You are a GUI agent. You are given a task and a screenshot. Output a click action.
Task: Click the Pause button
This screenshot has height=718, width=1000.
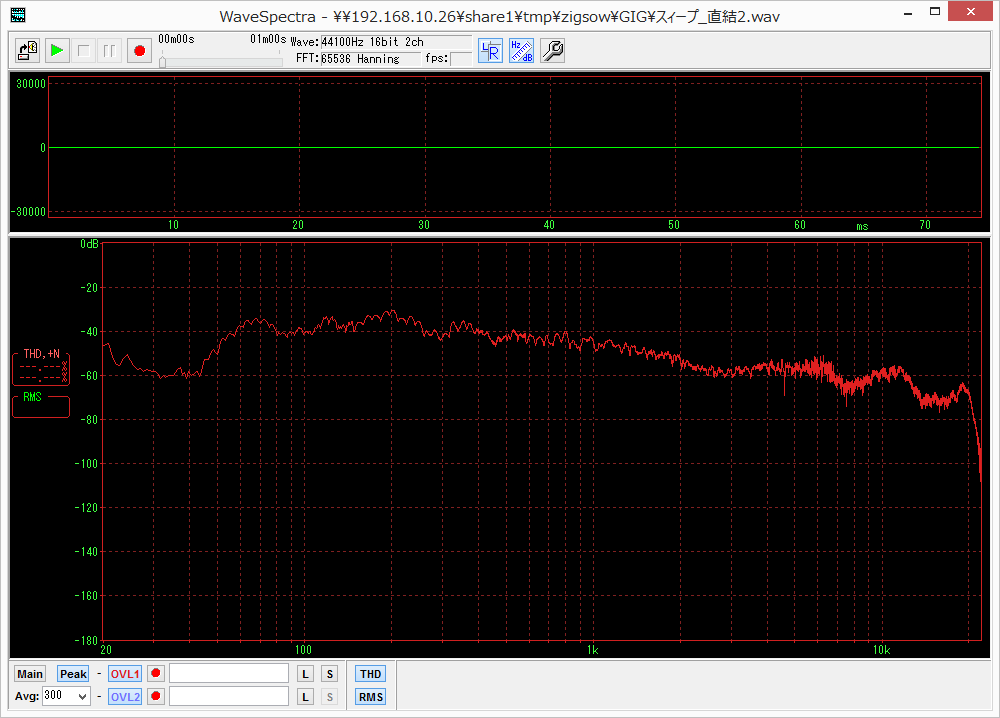coord(110,50)
